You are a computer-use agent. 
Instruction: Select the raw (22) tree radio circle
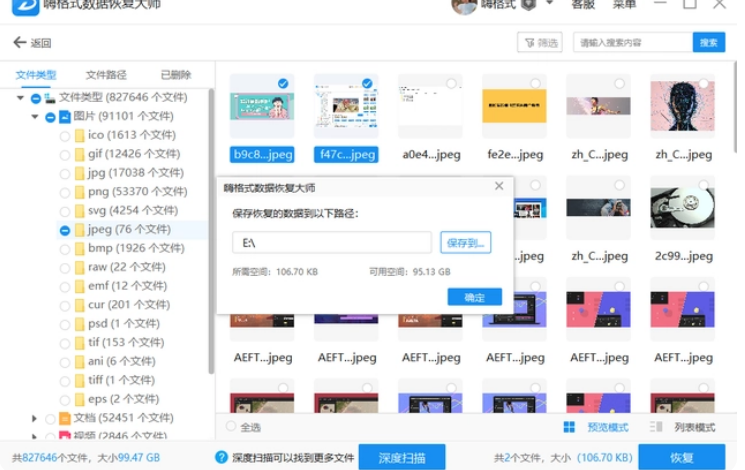pos(65,268)
